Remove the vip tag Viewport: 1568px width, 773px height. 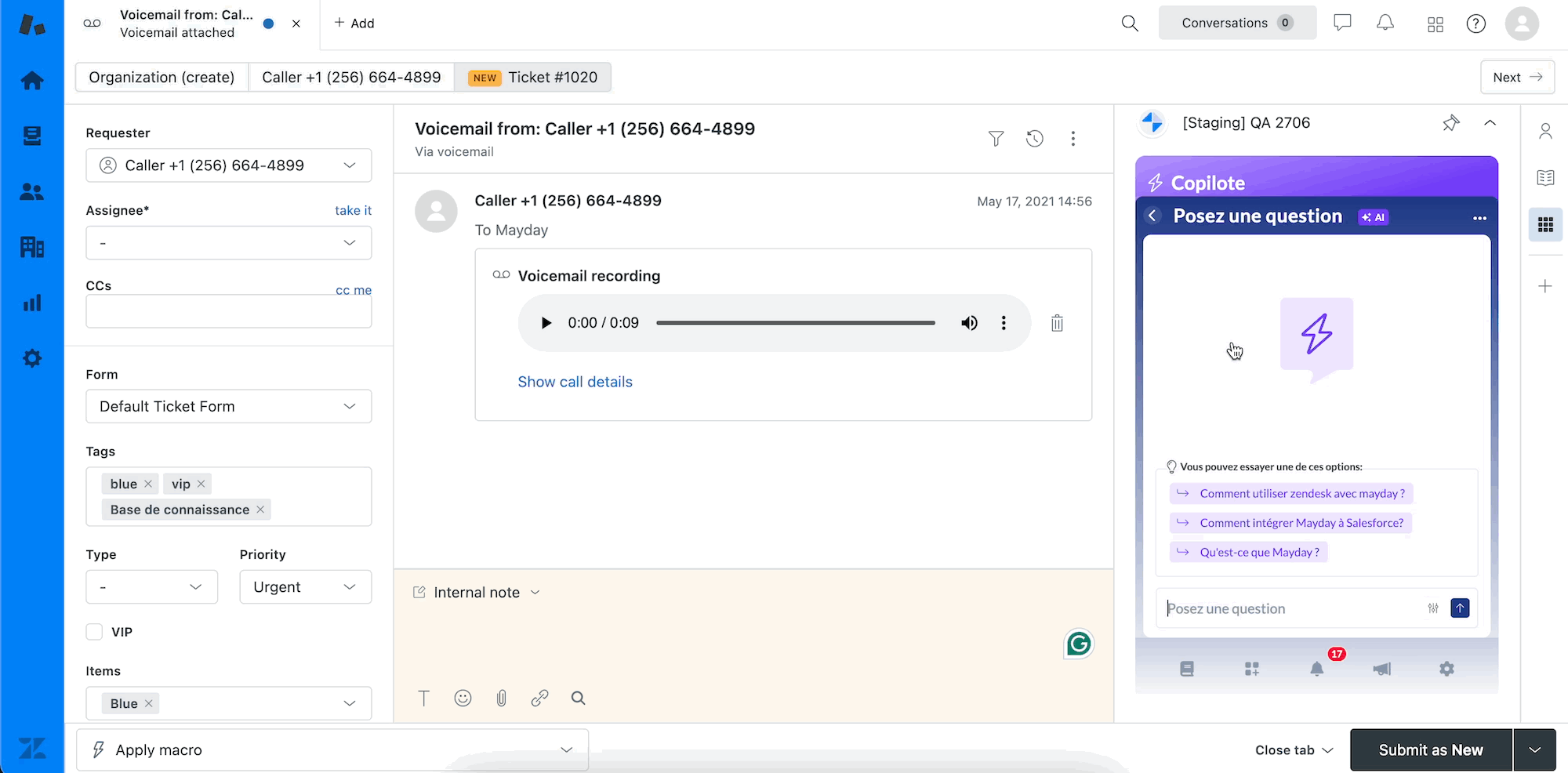[201, 484]
